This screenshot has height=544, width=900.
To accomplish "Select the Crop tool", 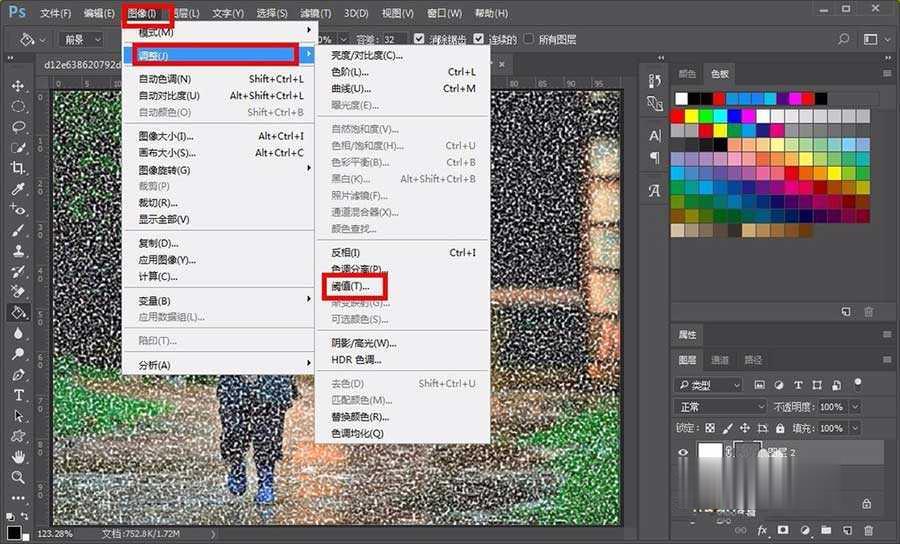I will (18, 168).
